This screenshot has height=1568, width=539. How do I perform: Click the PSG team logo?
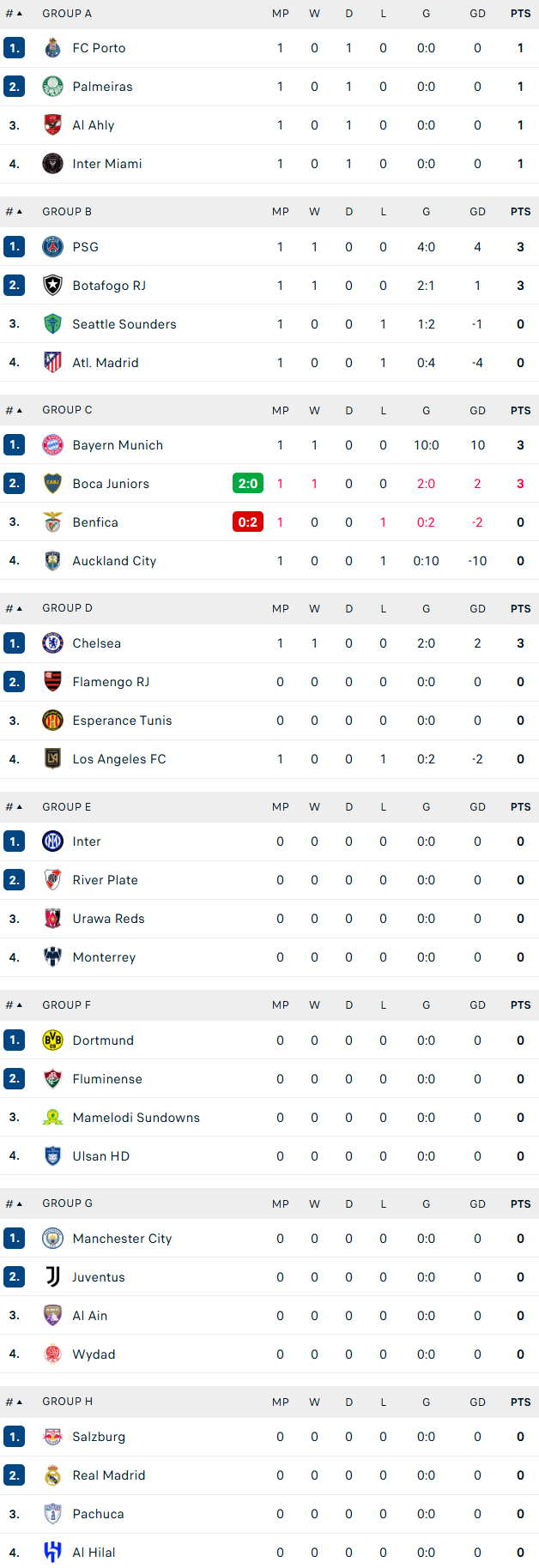(x=52, y=247)
